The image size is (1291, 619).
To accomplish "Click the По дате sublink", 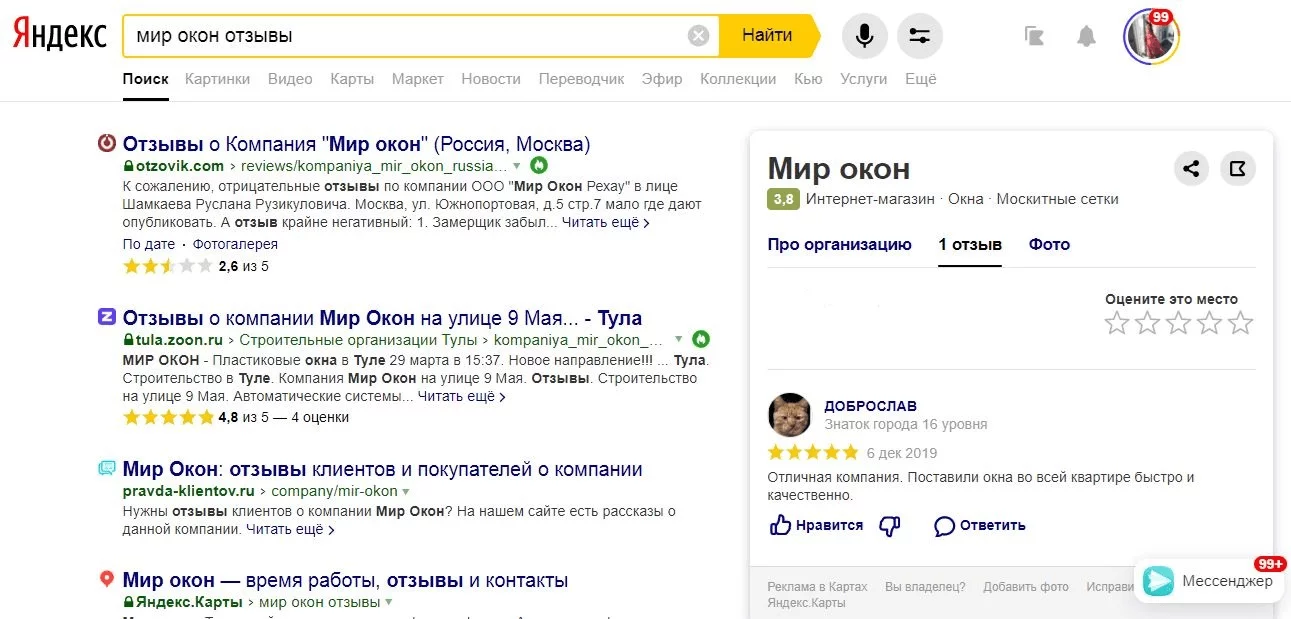I will 148,244.
